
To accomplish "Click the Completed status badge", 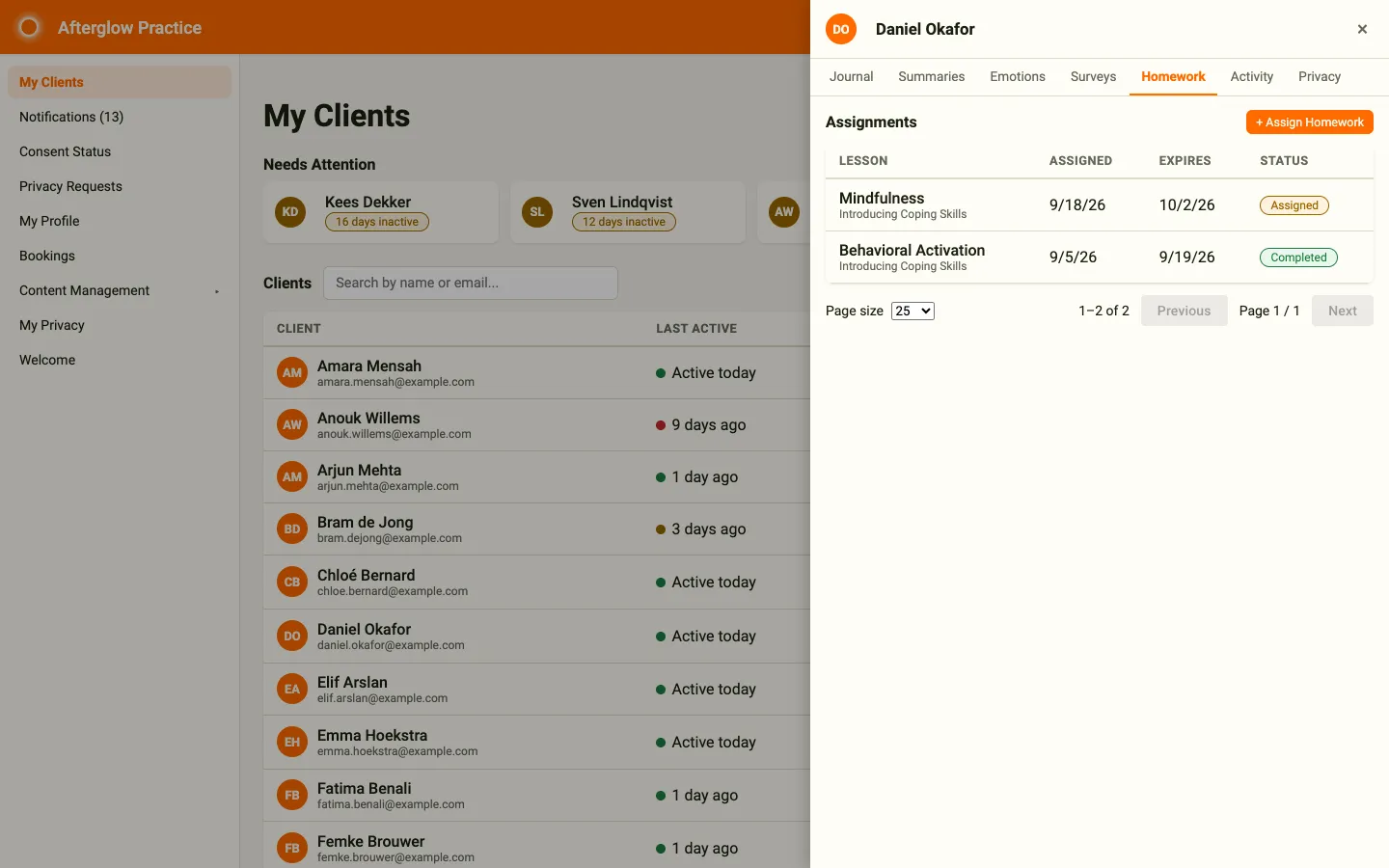I will [x=1298, y=258].
